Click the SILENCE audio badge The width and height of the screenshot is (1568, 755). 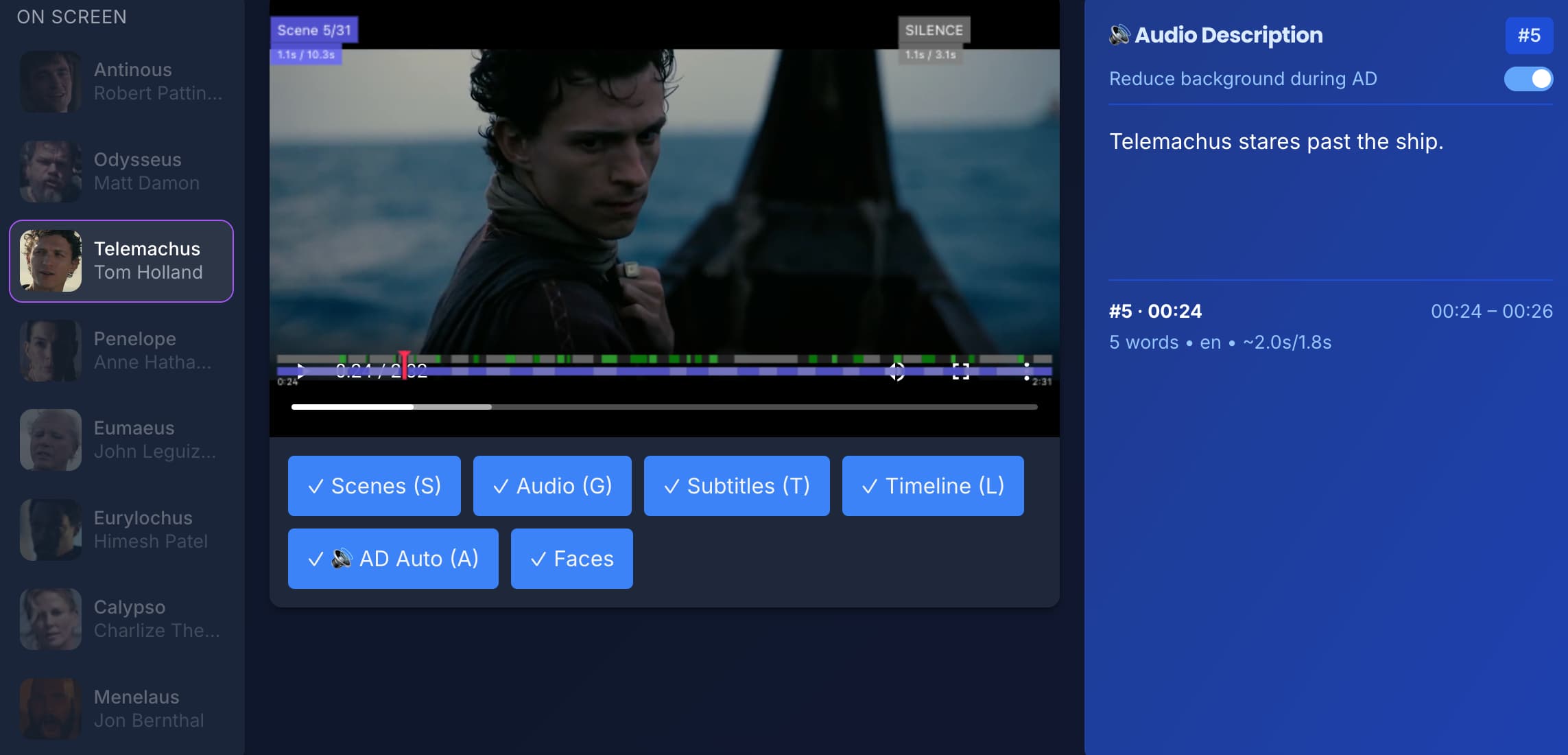coord(934,30)
